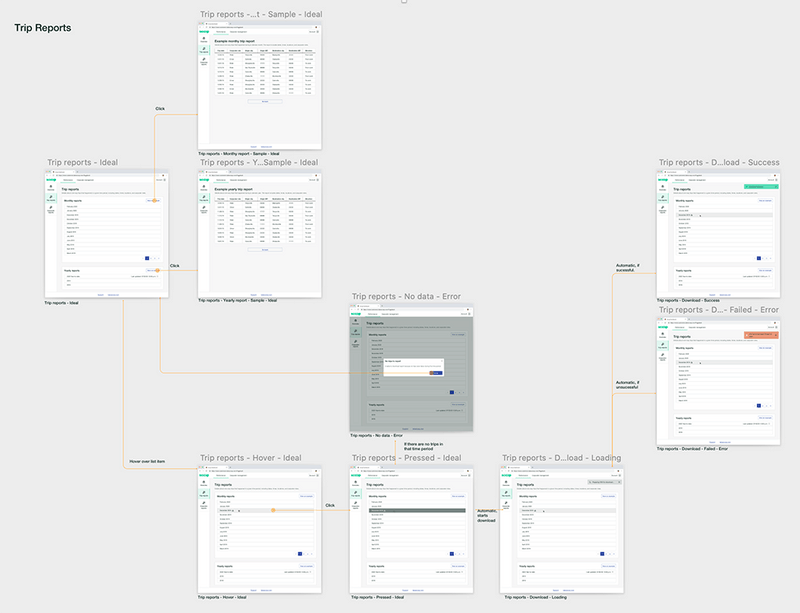Click the Go back button under table in Yearly Sample frame

pyautogui.click(x=265, y=250)
